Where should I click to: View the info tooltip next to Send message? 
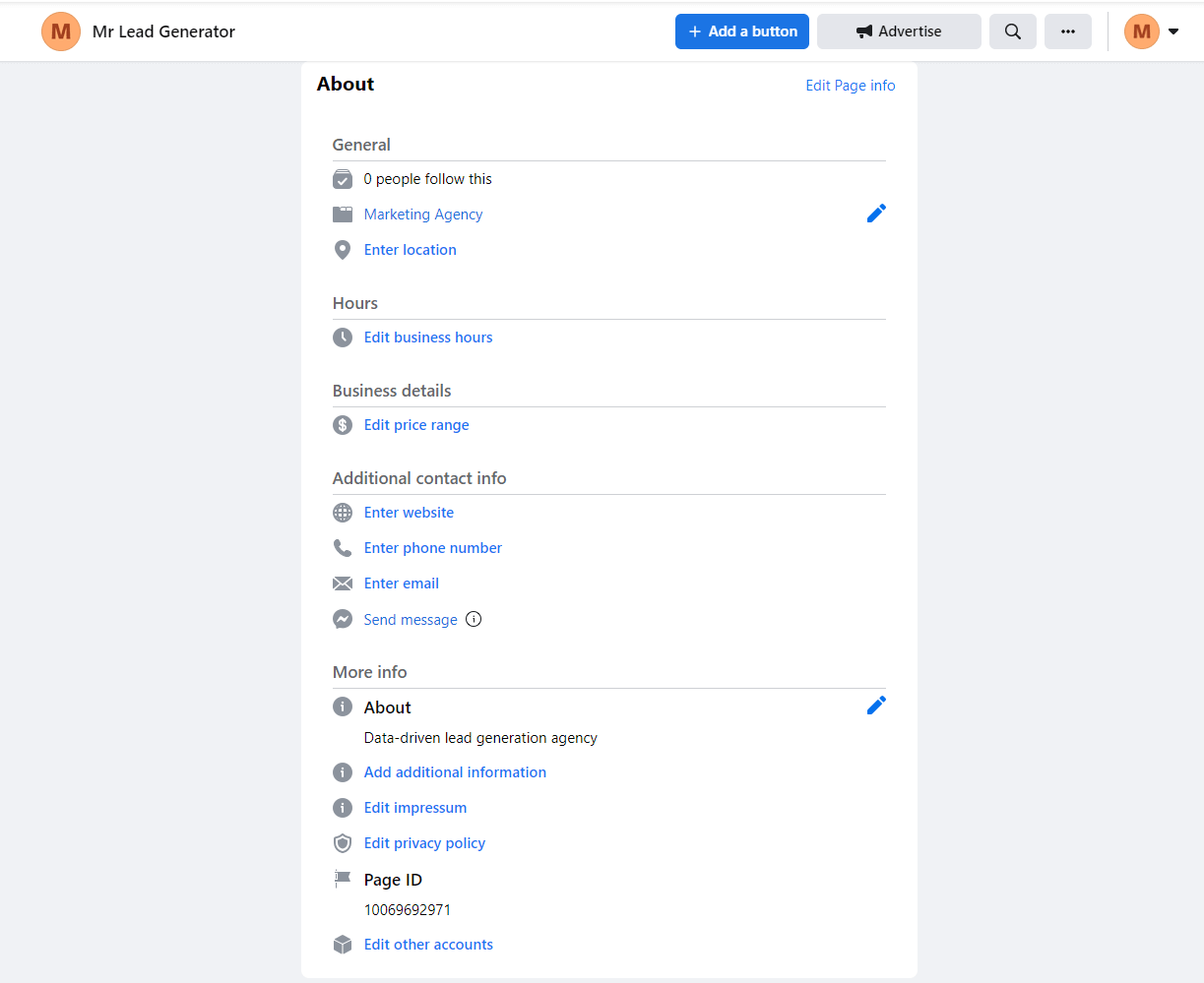click(x=474, y=619)
